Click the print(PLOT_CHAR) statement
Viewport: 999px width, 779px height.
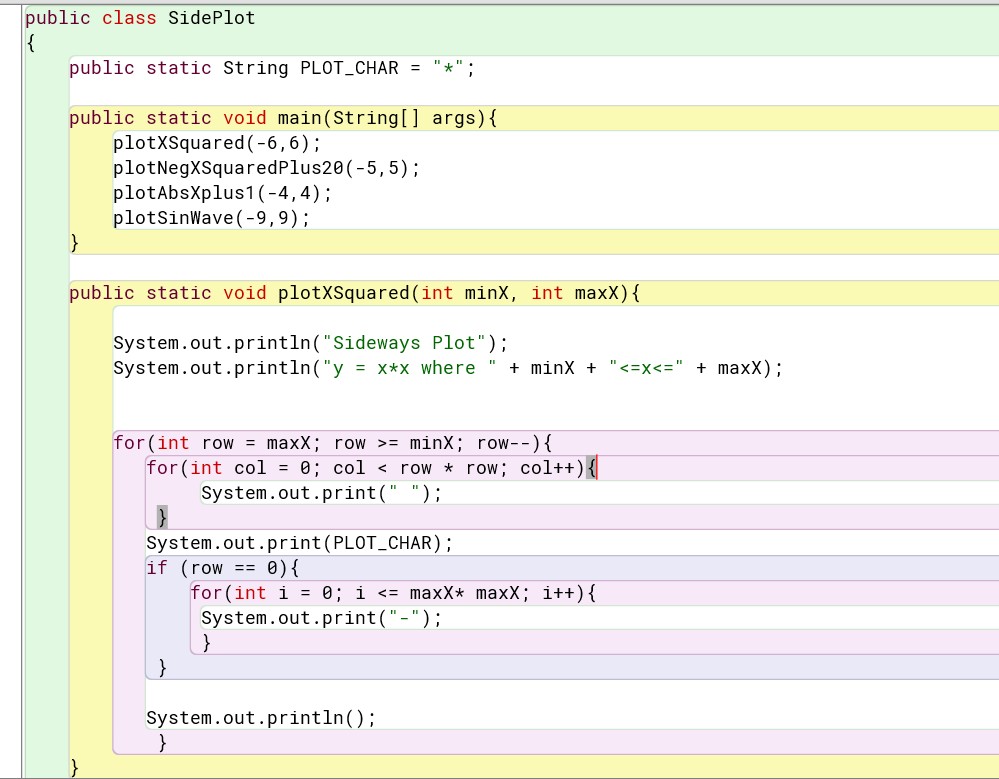point(298,542)
